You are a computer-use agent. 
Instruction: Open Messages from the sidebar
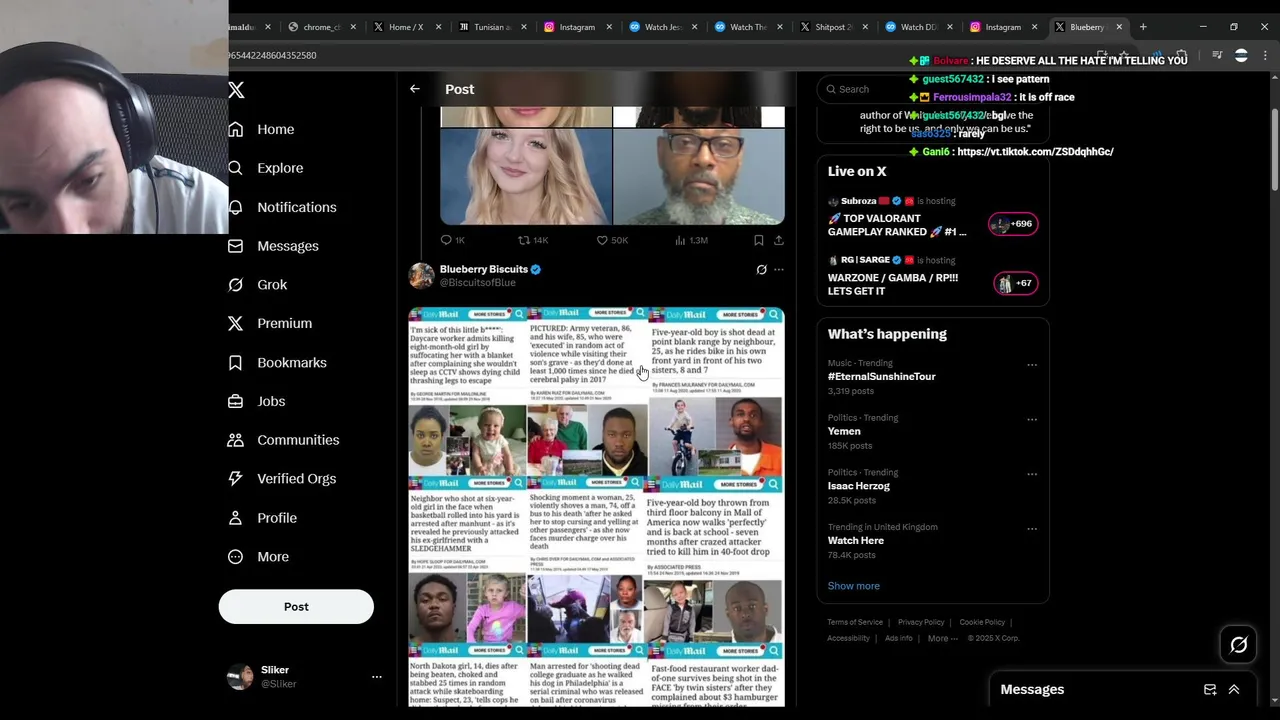(273, 246)
